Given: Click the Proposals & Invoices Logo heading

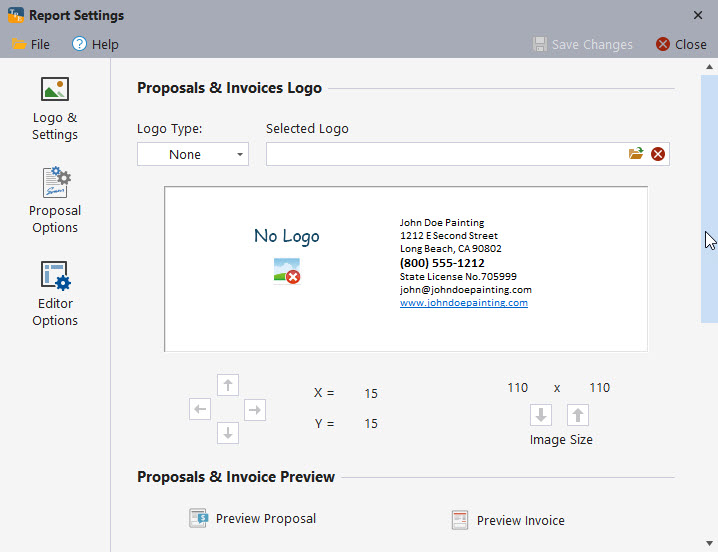Looking at the screenshot, I should (229, 88).
